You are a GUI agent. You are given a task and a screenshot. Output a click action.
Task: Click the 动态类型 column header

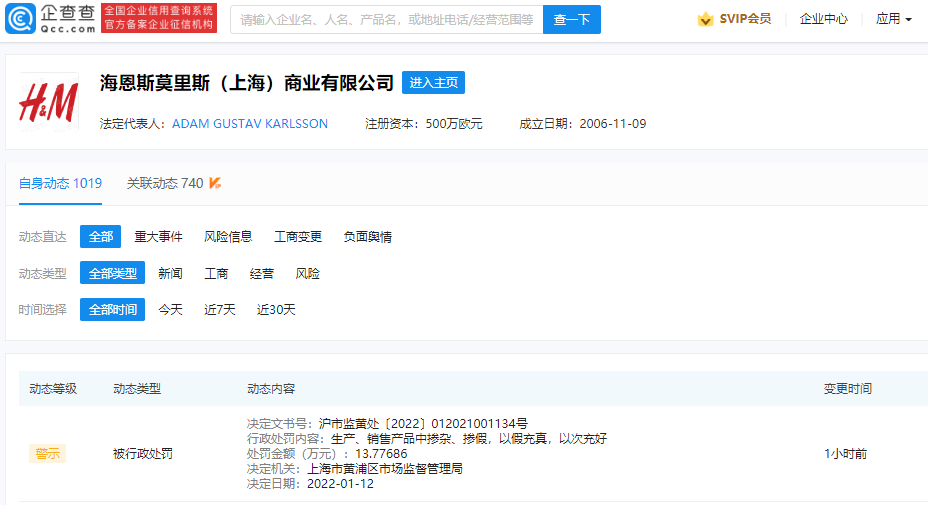[x=137, y=389]
